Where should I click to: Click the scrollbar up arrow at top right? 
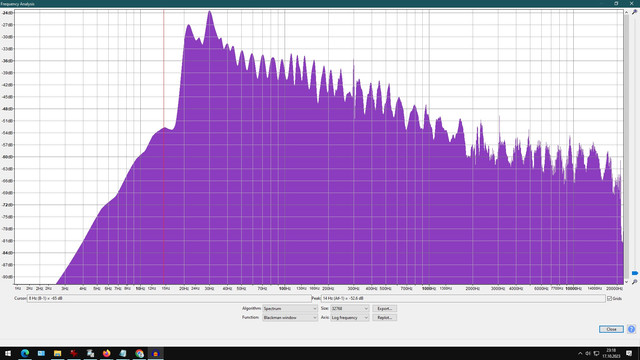[626, 13]
